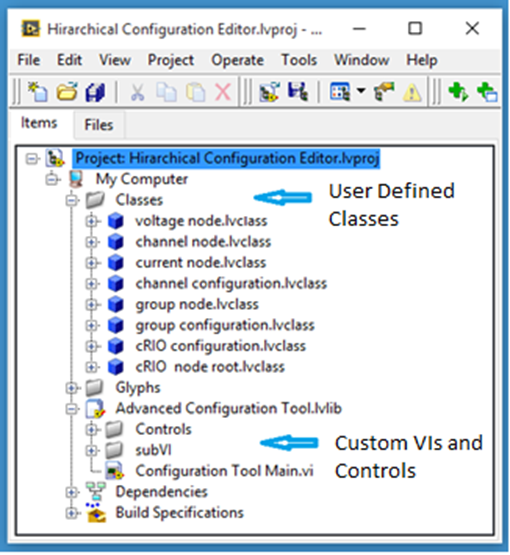This screenshot has width=510, height=555.
Task: Expand channel node.lvclass
Action: [92, 242]
